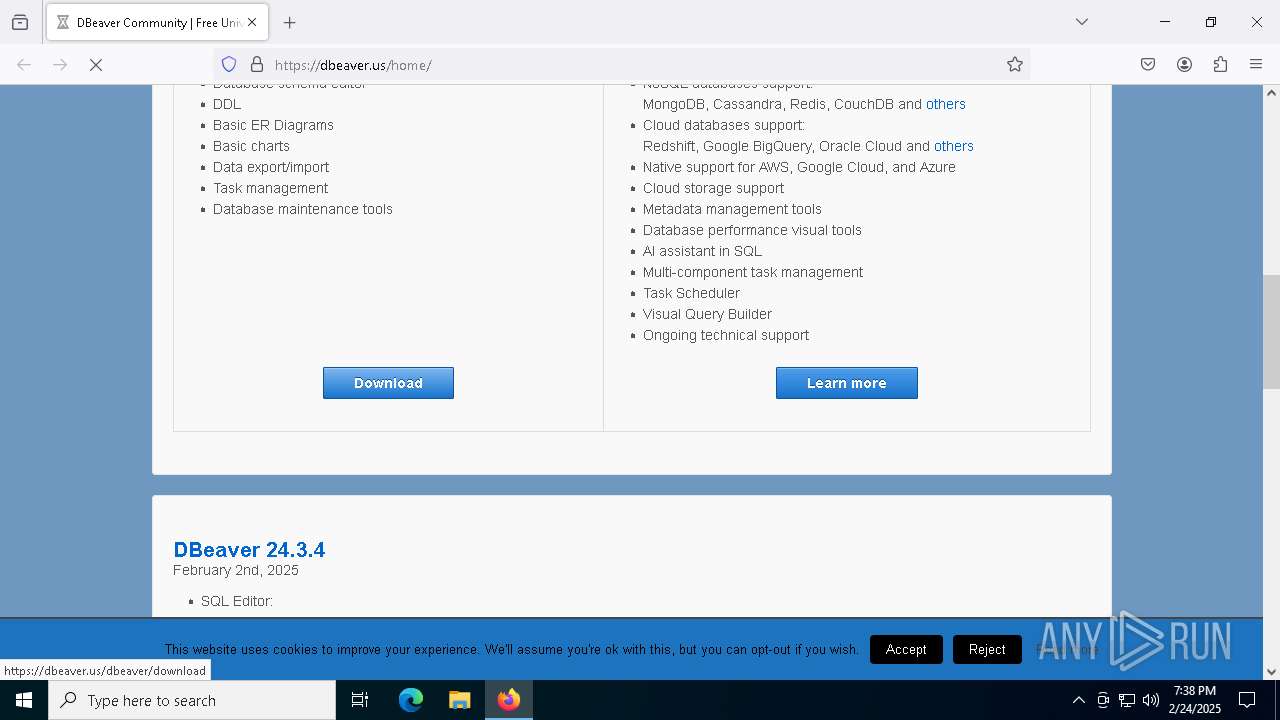Click 'AI assistant in SQL' text
Screen dimensions: 1280x720
pos(702,251)
